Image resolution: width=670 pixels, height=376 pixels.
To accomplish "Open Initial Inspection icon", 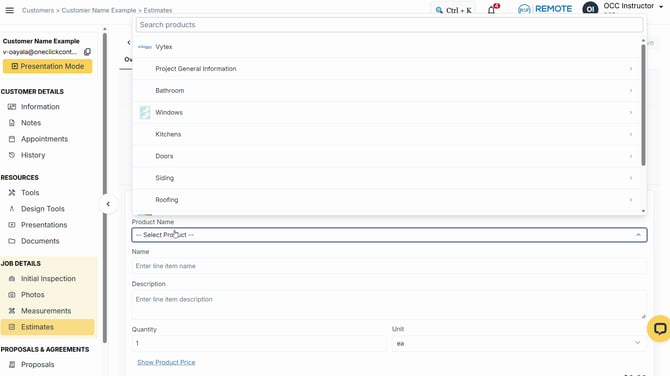I will 12,279.
